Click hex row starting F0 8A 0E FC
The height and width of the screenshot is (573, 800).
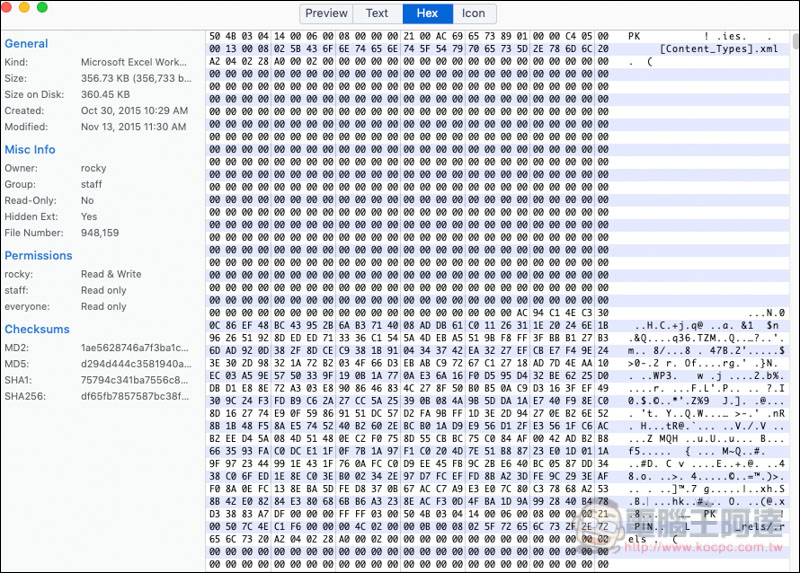409,489
